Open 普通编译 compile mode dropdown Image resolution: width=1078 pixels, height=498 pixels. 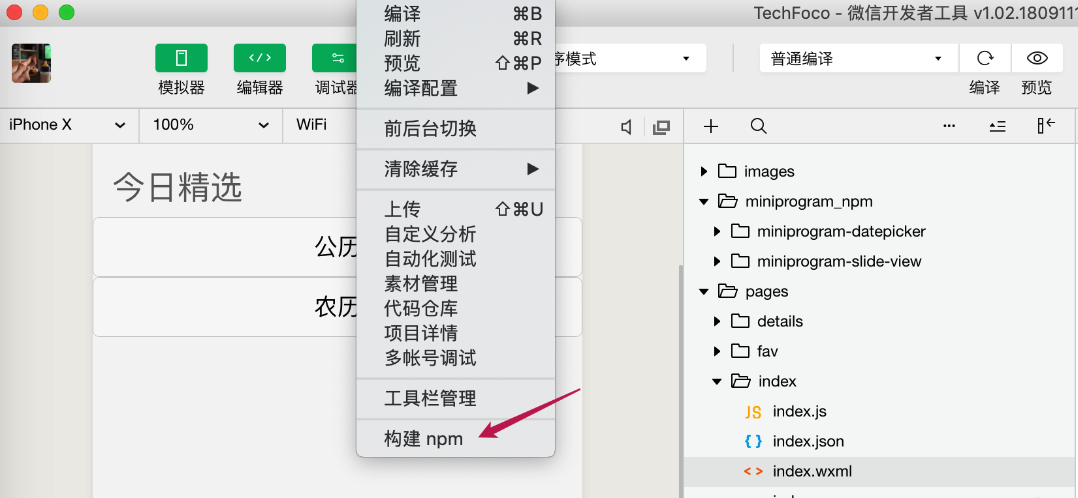pos(857,59)
